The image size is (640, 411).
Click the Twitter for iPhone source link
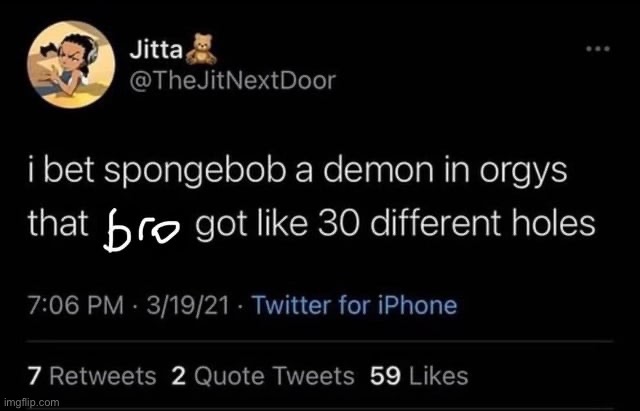[354, 305]
